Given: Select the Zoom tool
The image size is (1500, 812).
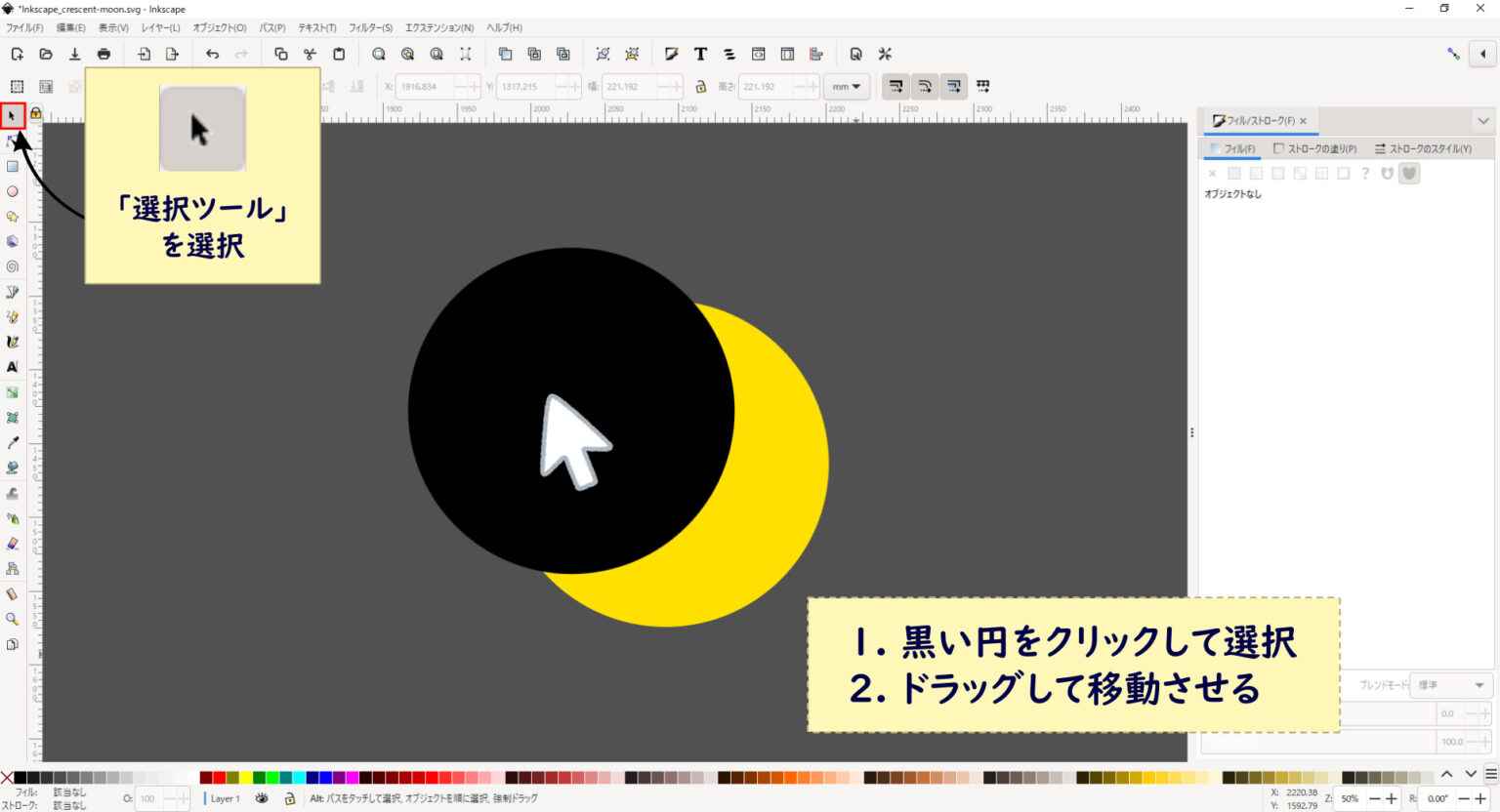Looking at the screenshot, I should pos(13,619).
